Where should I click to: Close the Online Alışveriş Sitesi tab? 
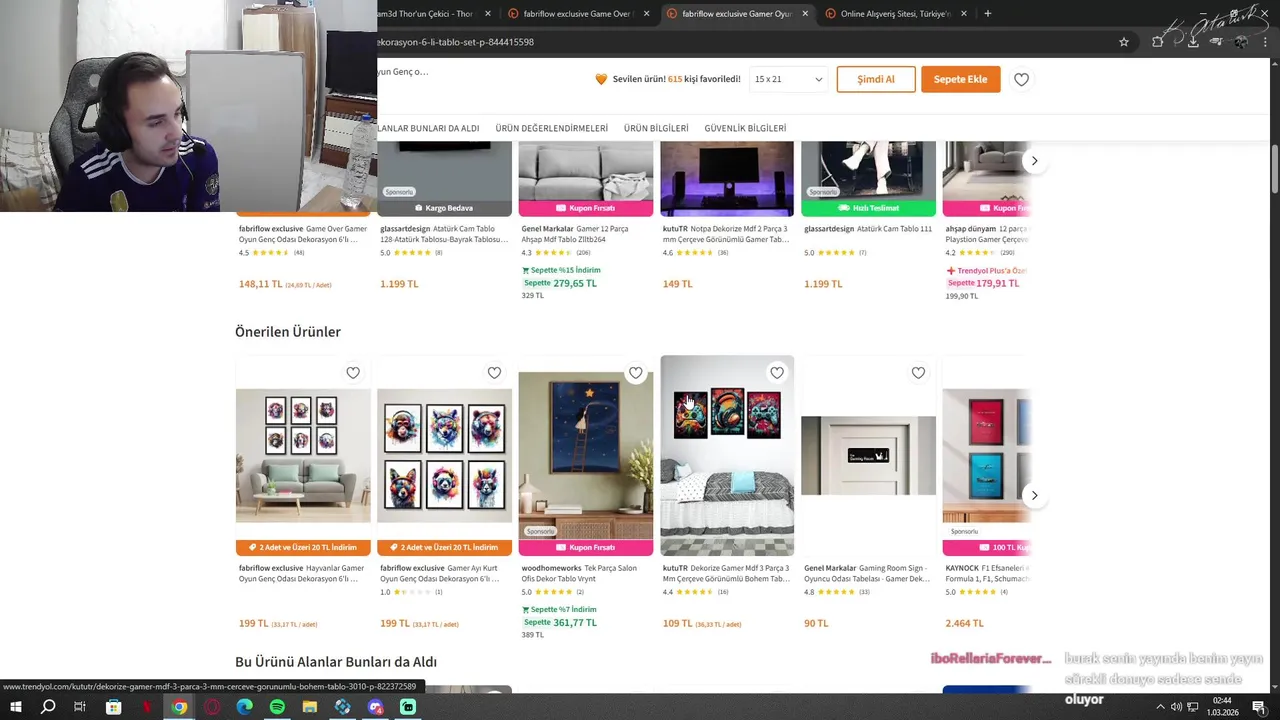point(964,14)
